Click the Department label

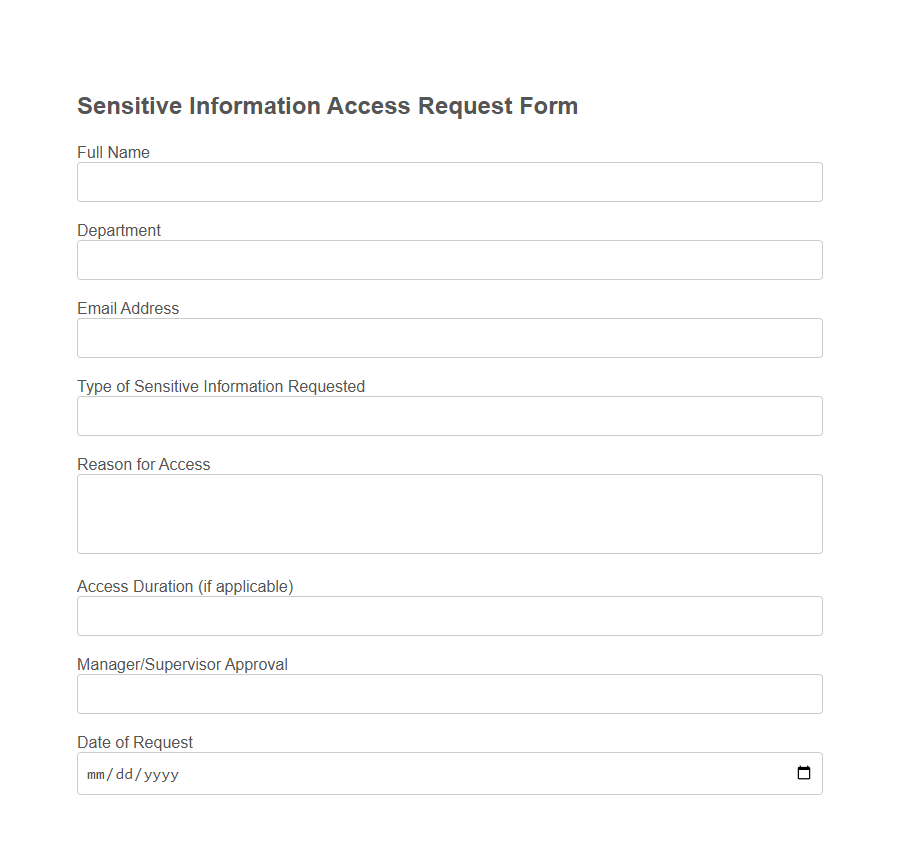118,230
